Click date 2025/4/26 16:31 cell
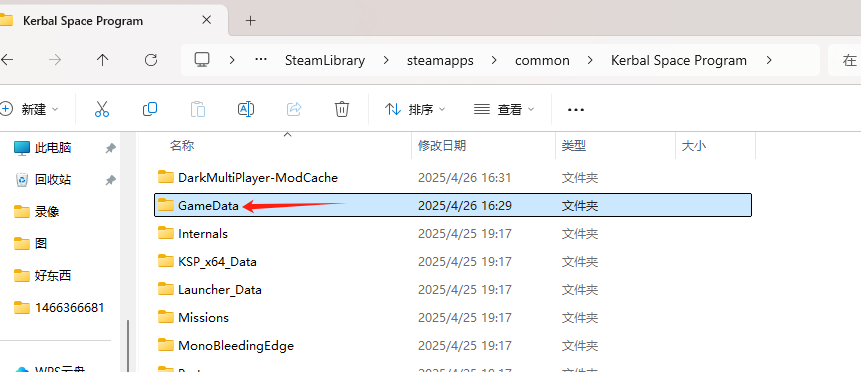 465,177
